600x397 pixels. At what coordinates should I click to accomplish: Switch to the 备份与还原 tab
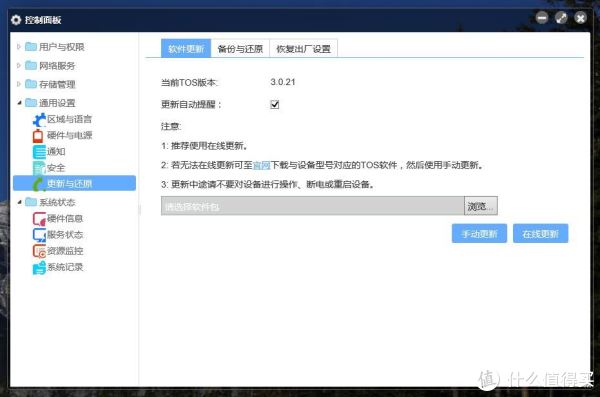pos(240,49)
